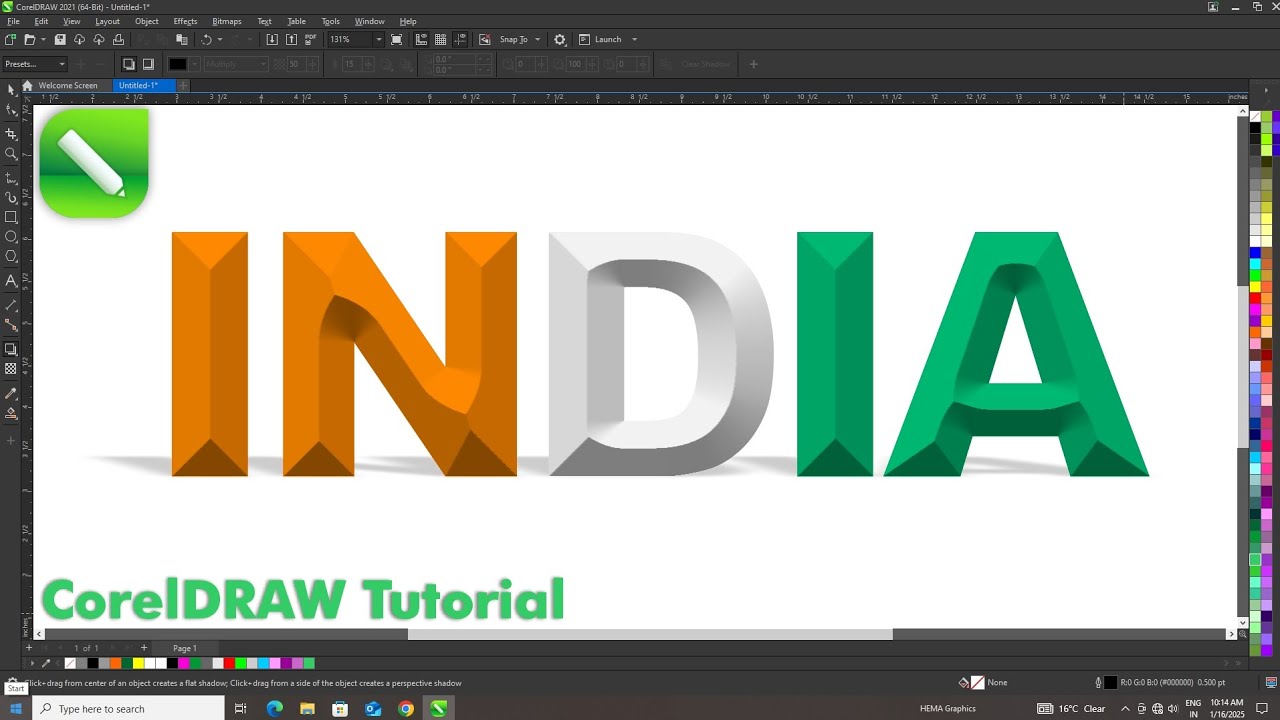Click the Undo arrow icon
Screen dimensions: 1280x720
pyautogui.click(x=206, y=39)
